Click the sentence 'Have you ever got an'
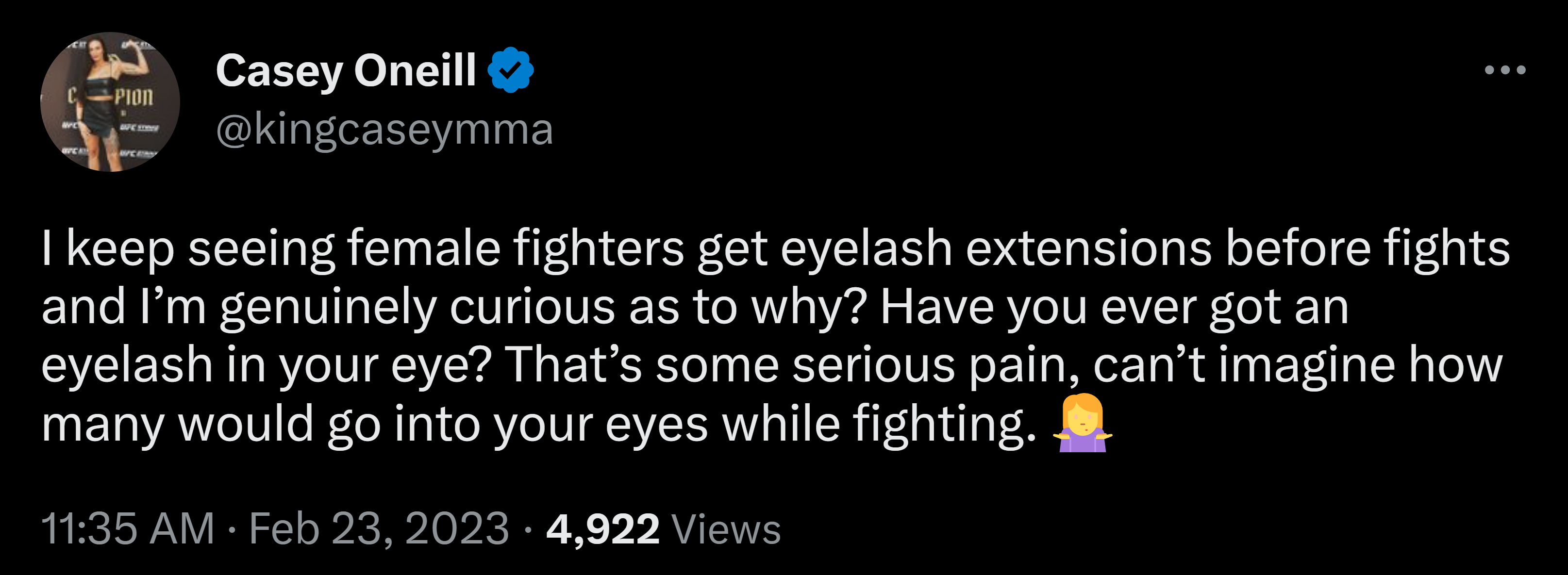The image size is (1568, 575). point(1115,308)
